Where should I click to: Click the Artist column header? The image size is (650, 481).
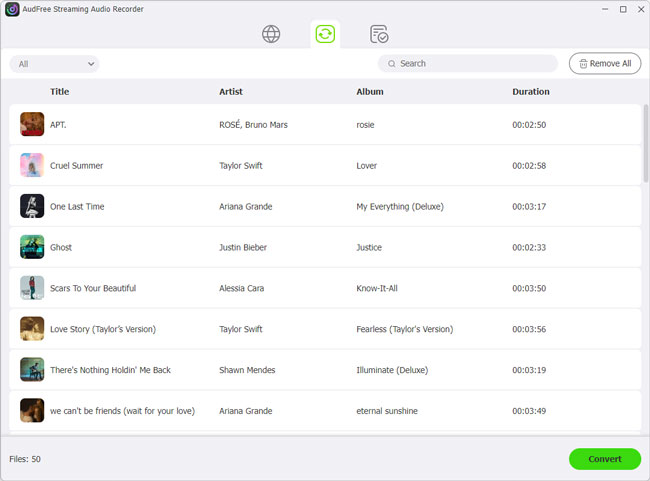click(x=231, y=92)
